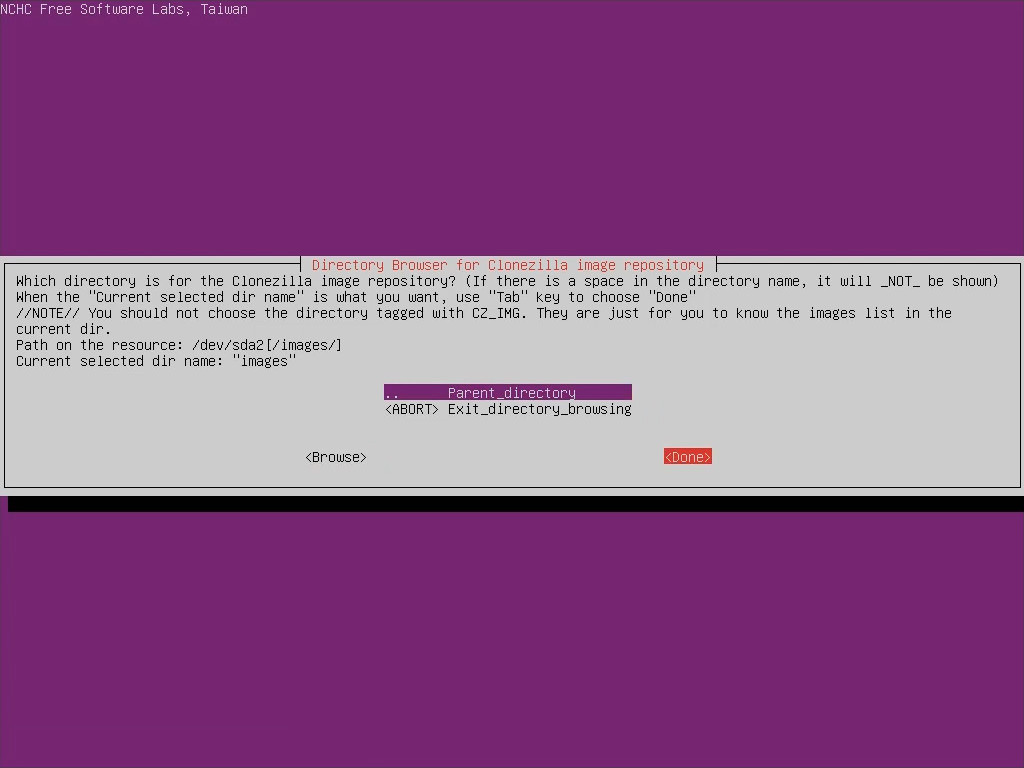
Task: Click the NCHC Free Software Labs header
Action: pos(124,9)
